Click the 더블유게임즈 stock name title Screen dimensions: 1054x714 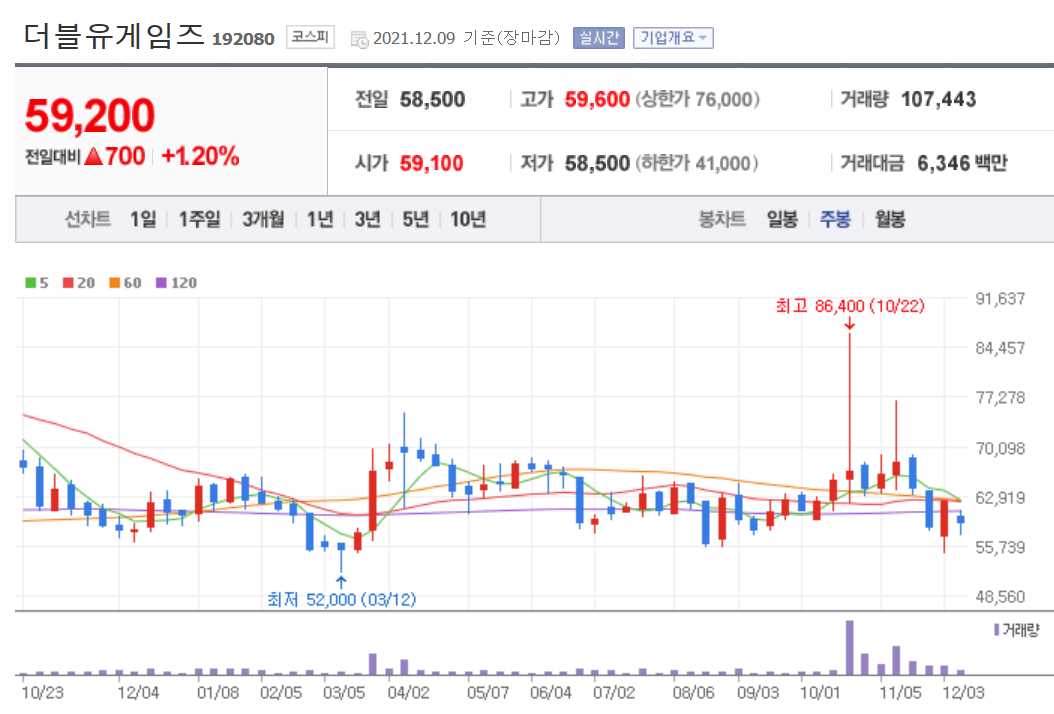click(114, 34)
